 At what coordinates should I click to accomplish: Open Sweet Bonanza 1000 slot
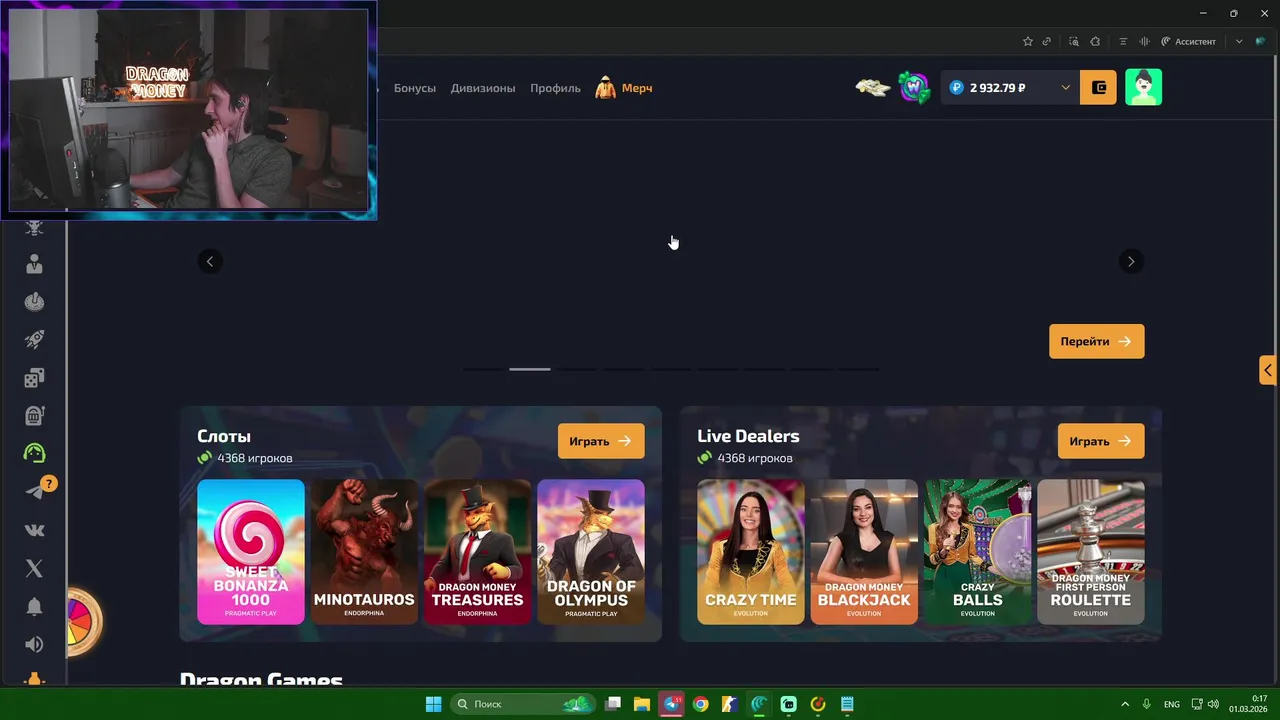click(x=251, y=552)
